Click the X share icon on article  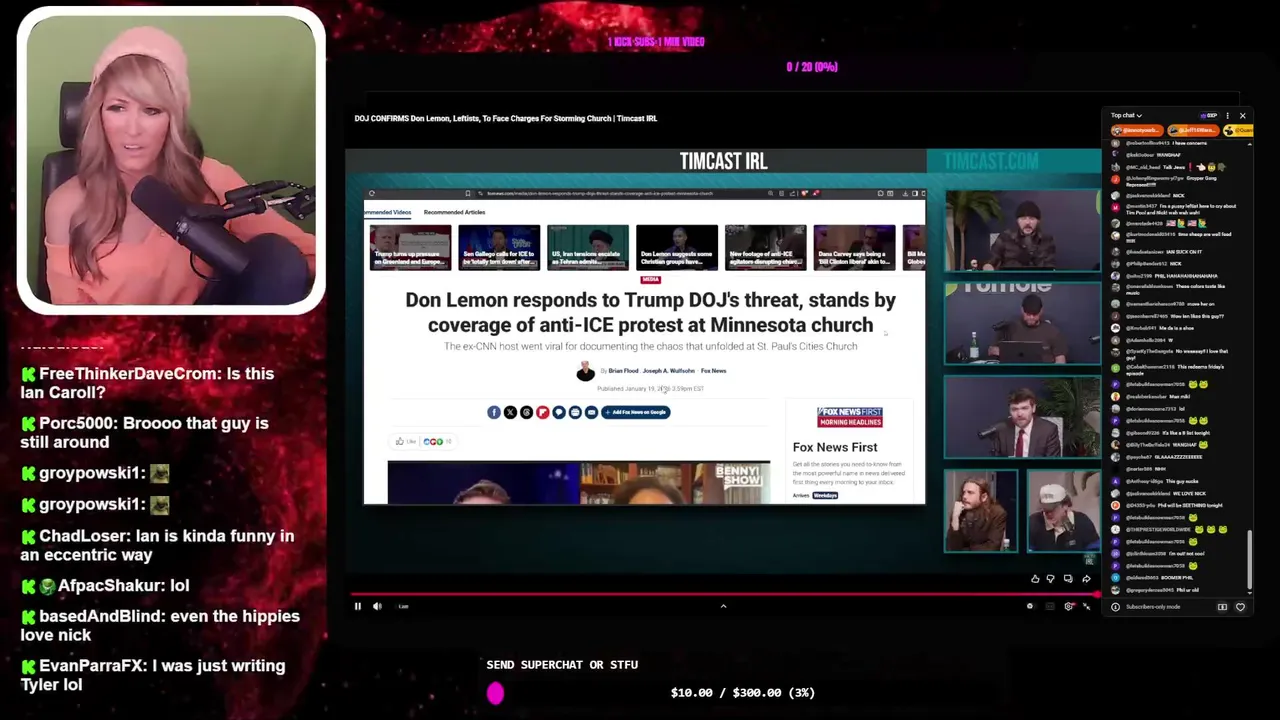point(510,412)
